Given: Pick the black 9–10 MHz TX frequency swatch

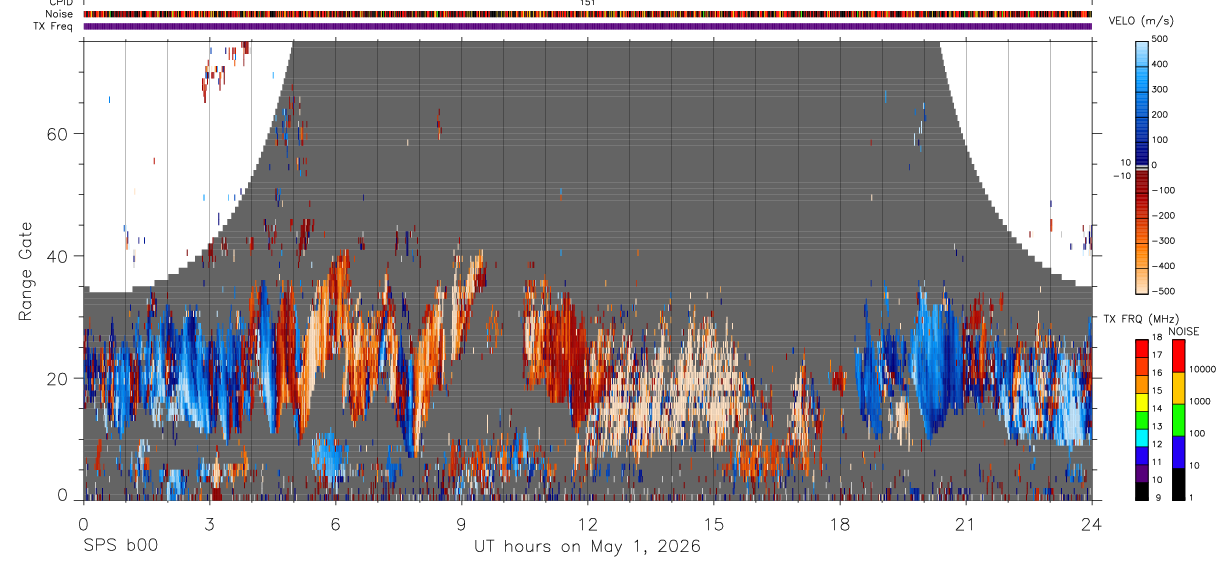Looking at the screenshot, I should (x=1142, y=491).
